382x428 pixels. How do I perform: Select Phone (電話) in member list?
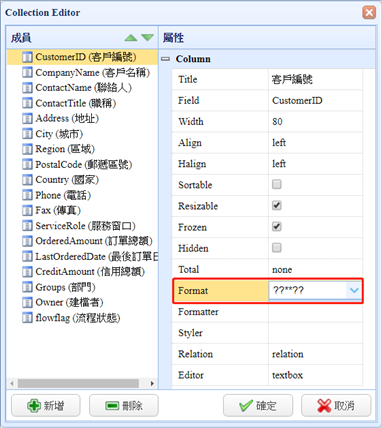[63, 195]
